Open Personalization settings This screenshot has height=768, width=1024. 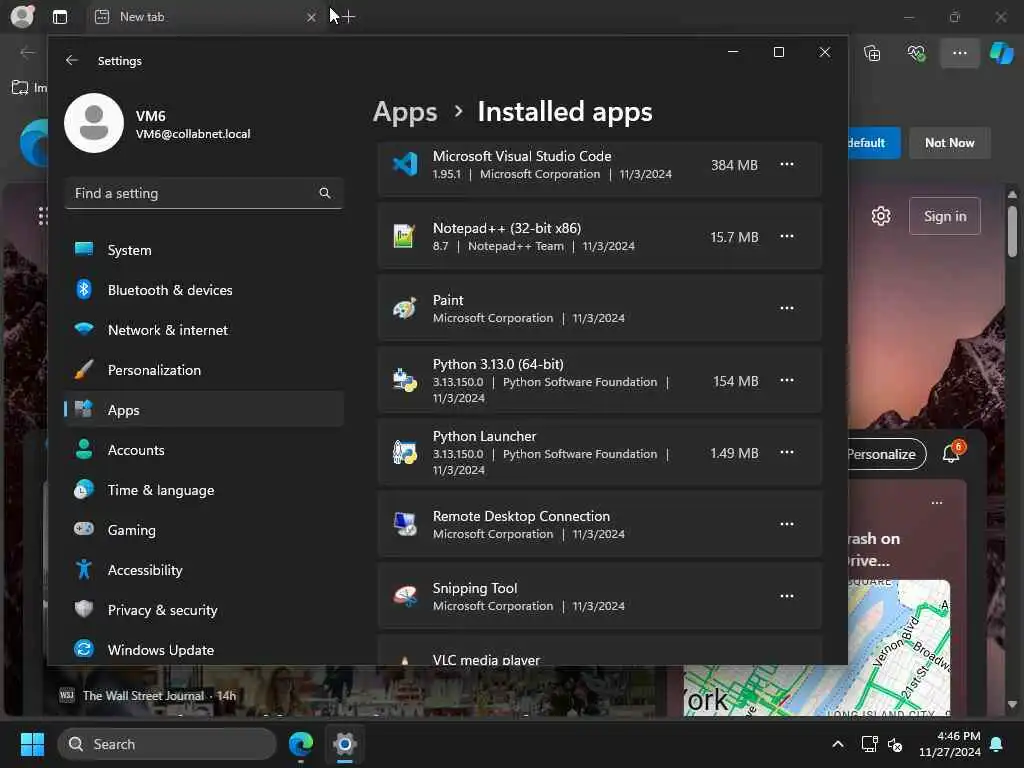click(204, 370)
